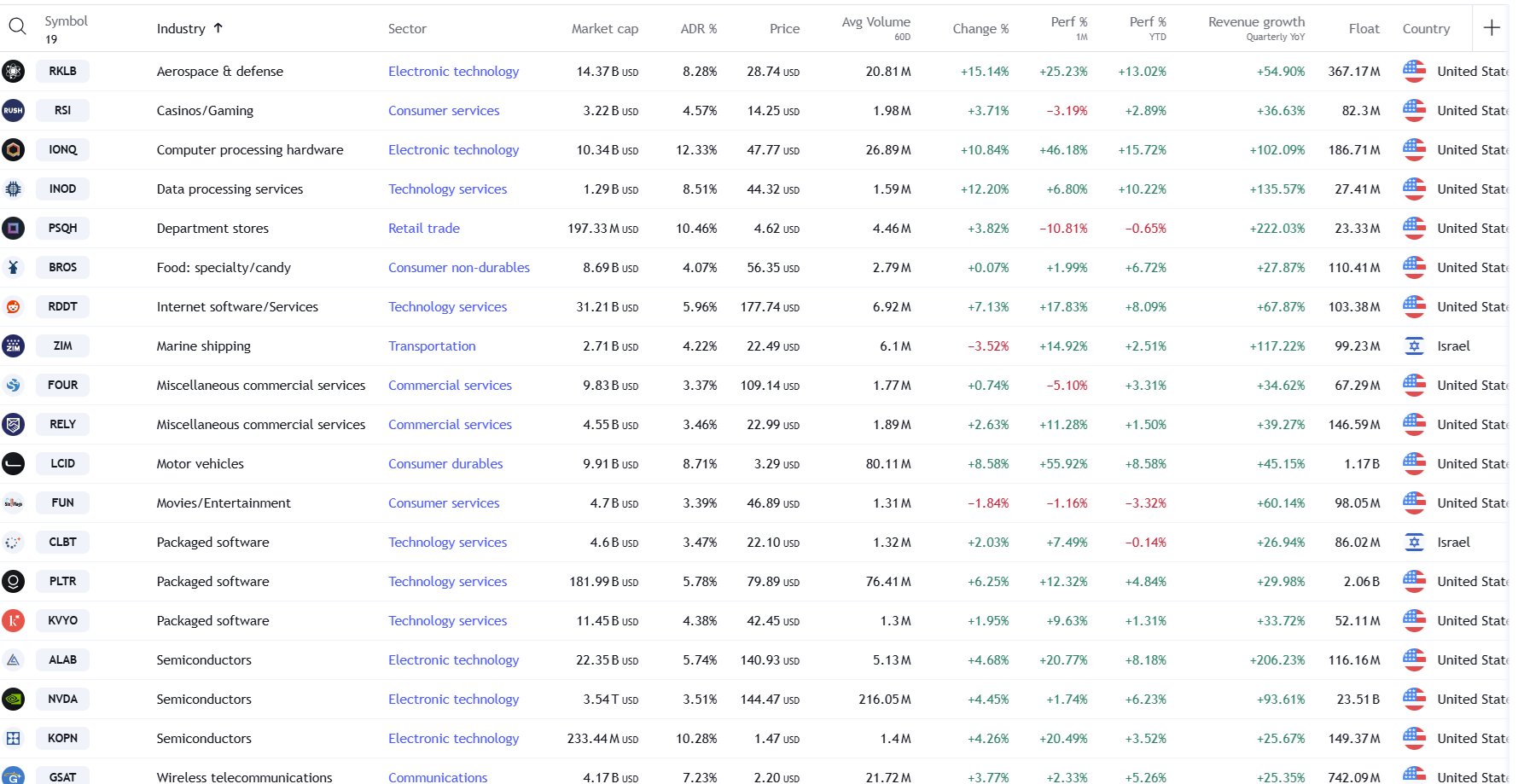The image size is (1524, 784).
Task: Sort by Revenue growth column header
Action: [1256, 22]
